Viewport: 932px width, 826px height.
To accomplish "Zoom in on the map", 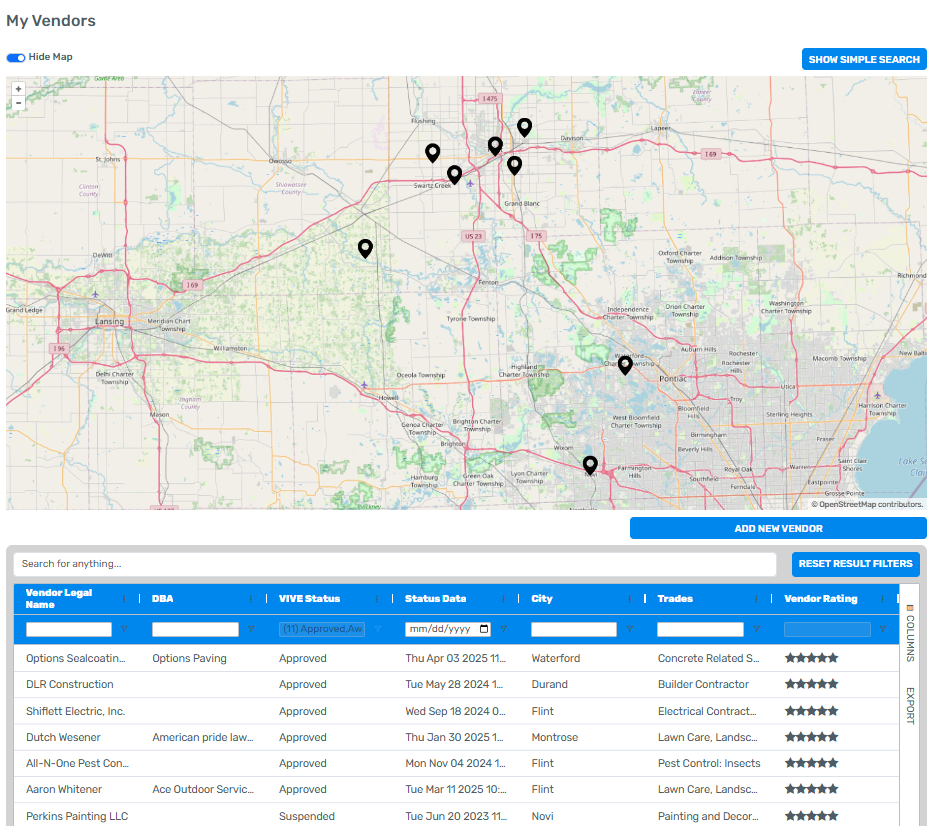I will point(18,89).
